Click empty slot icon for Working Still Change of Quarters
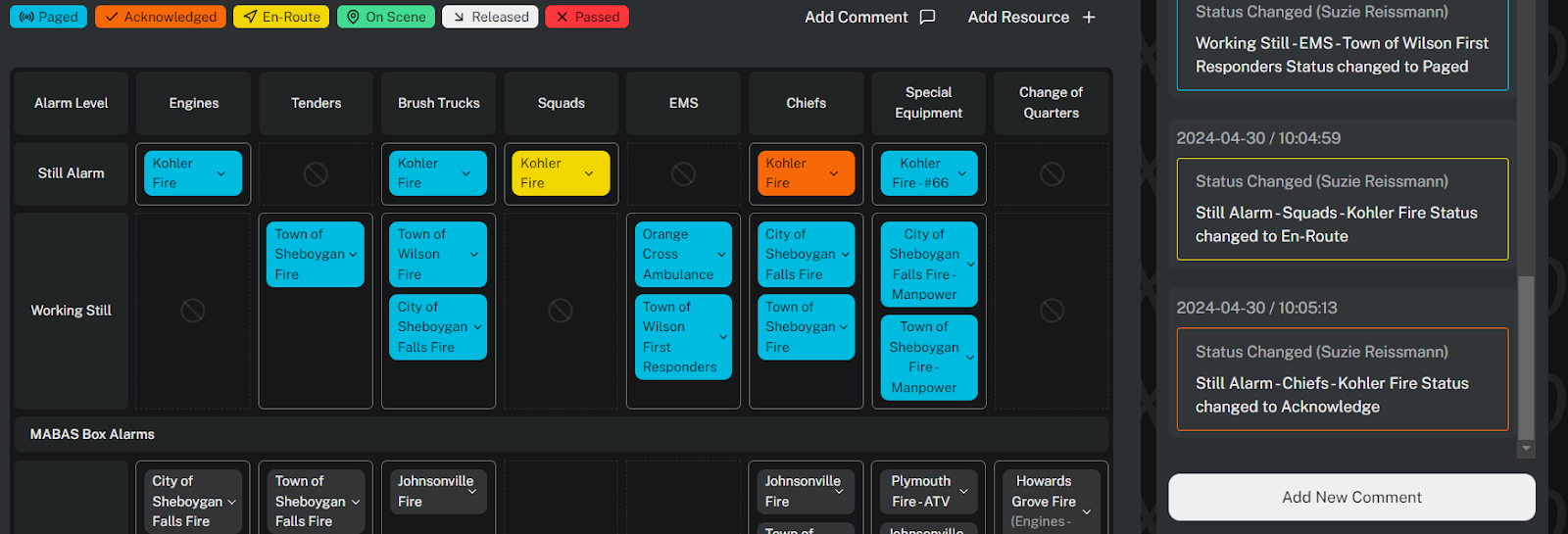The image size is (1568, 534). point(1052,311)
